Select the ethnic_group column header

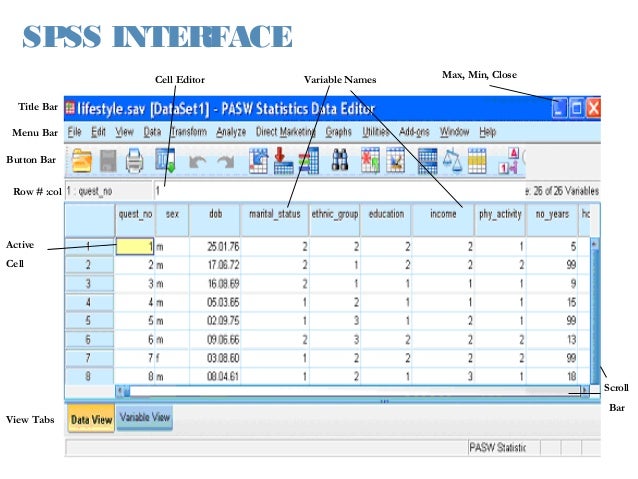coord(334,219)
